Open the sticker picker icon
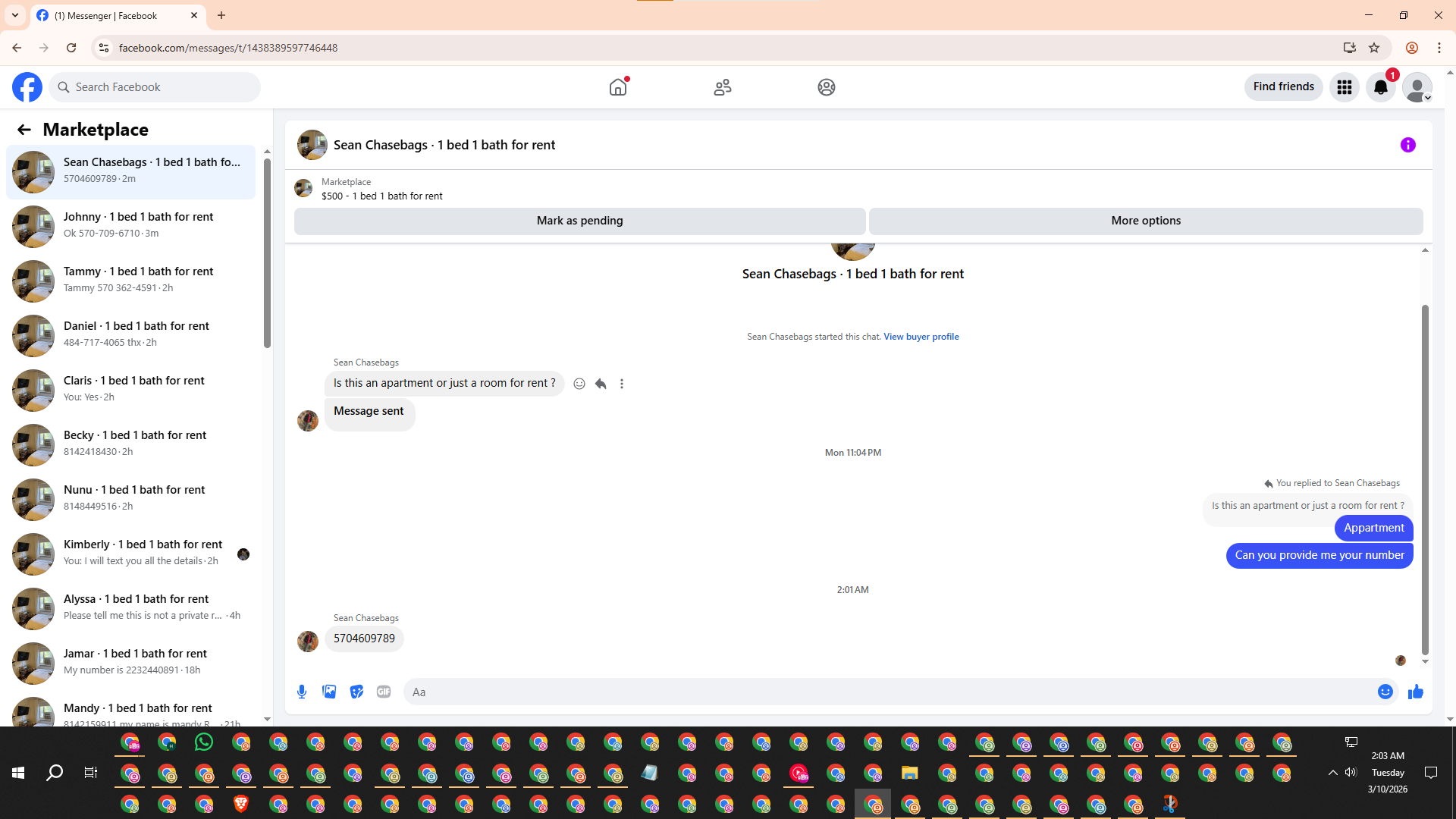This screenshot has width=1456, height=819. [356, 692]
